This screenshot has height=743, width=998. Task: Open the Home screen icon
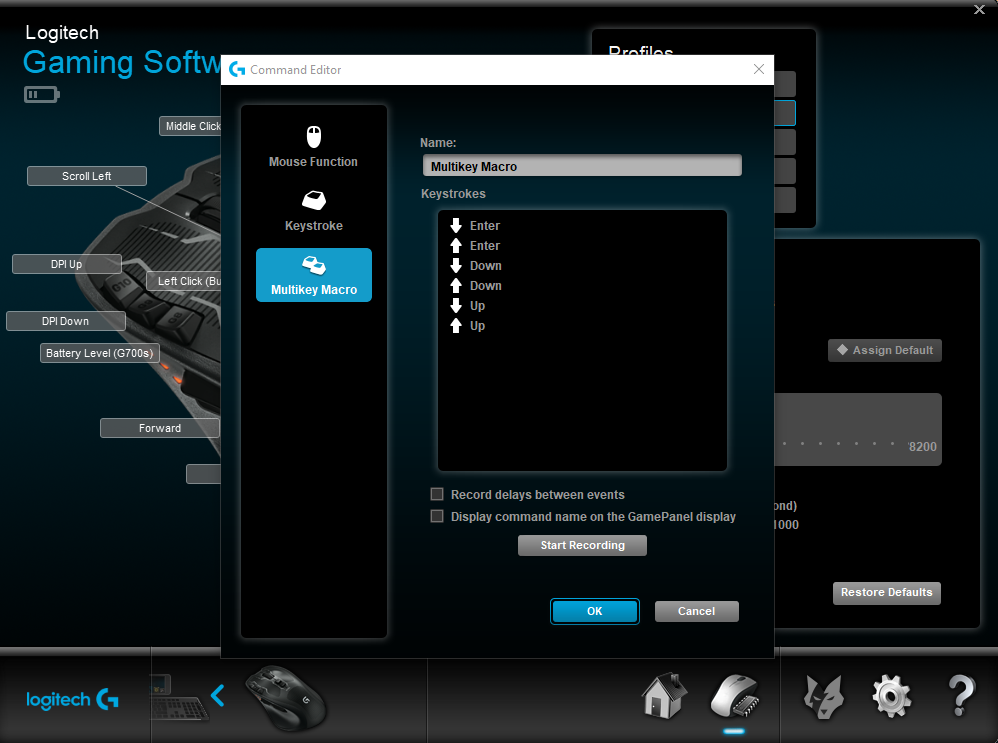click(664, 696)
